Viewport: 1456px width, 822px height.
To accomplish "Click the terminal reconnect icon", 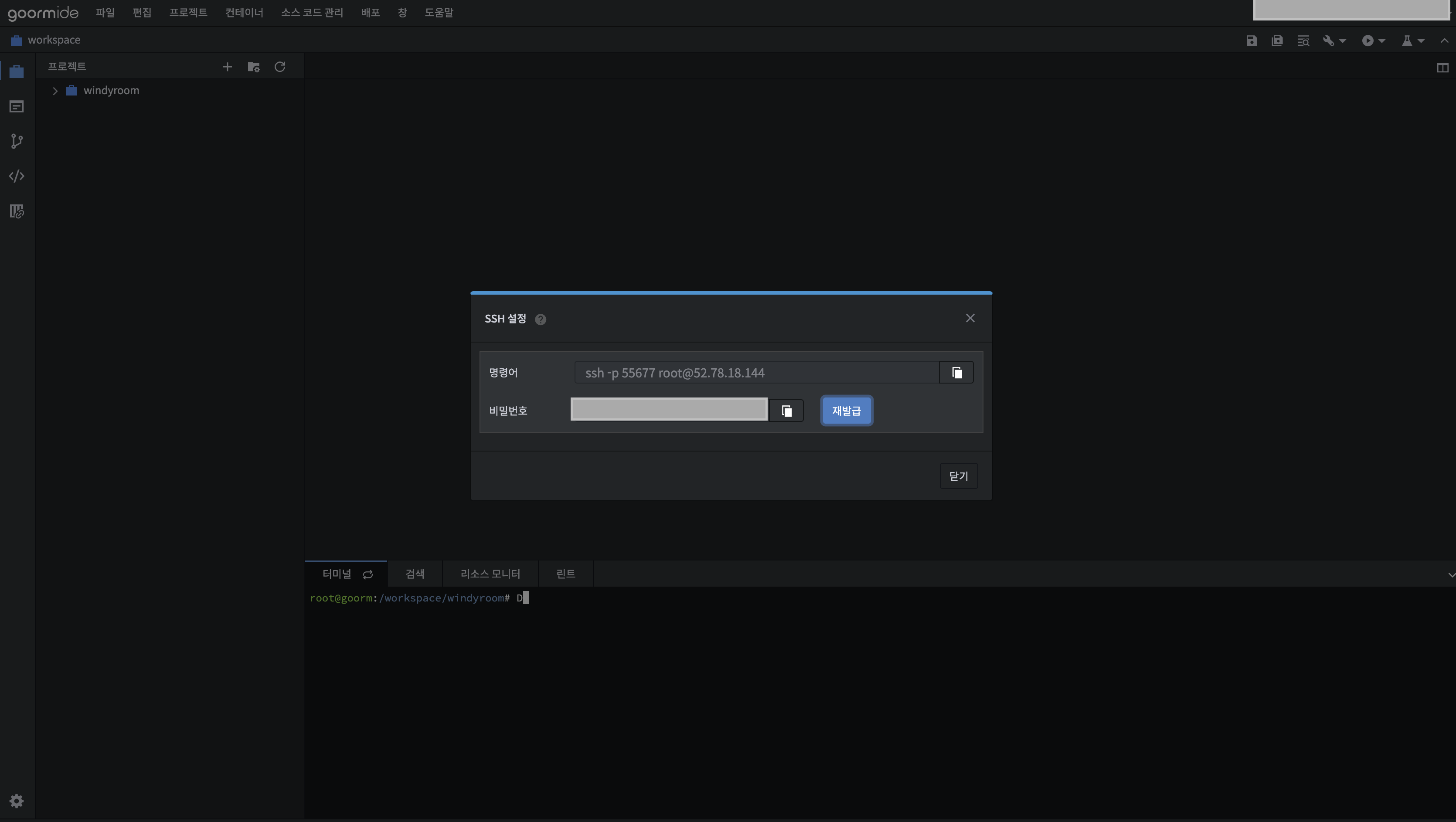I will click(x=367, y=574).
